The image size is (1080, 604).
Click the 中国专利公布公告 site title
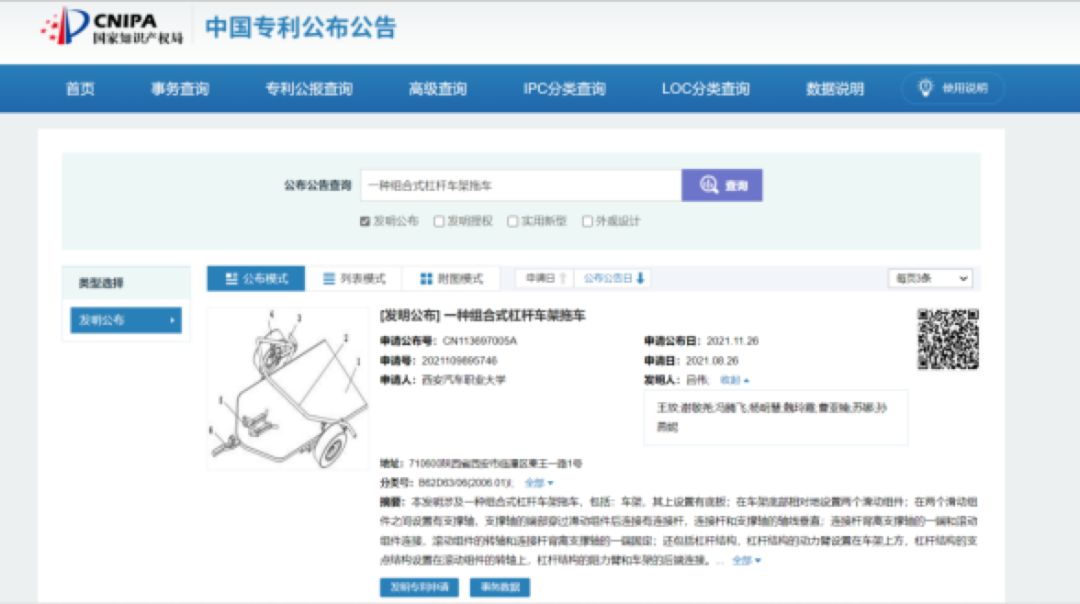click(300, 28)
